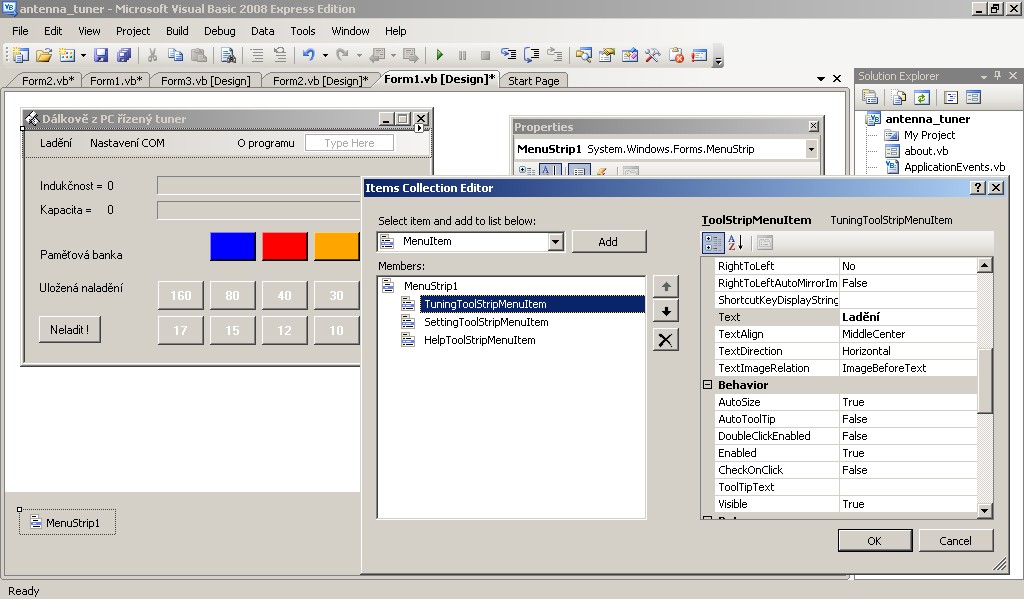Remove the selected member with the X icon

click(x=665, y=340)
